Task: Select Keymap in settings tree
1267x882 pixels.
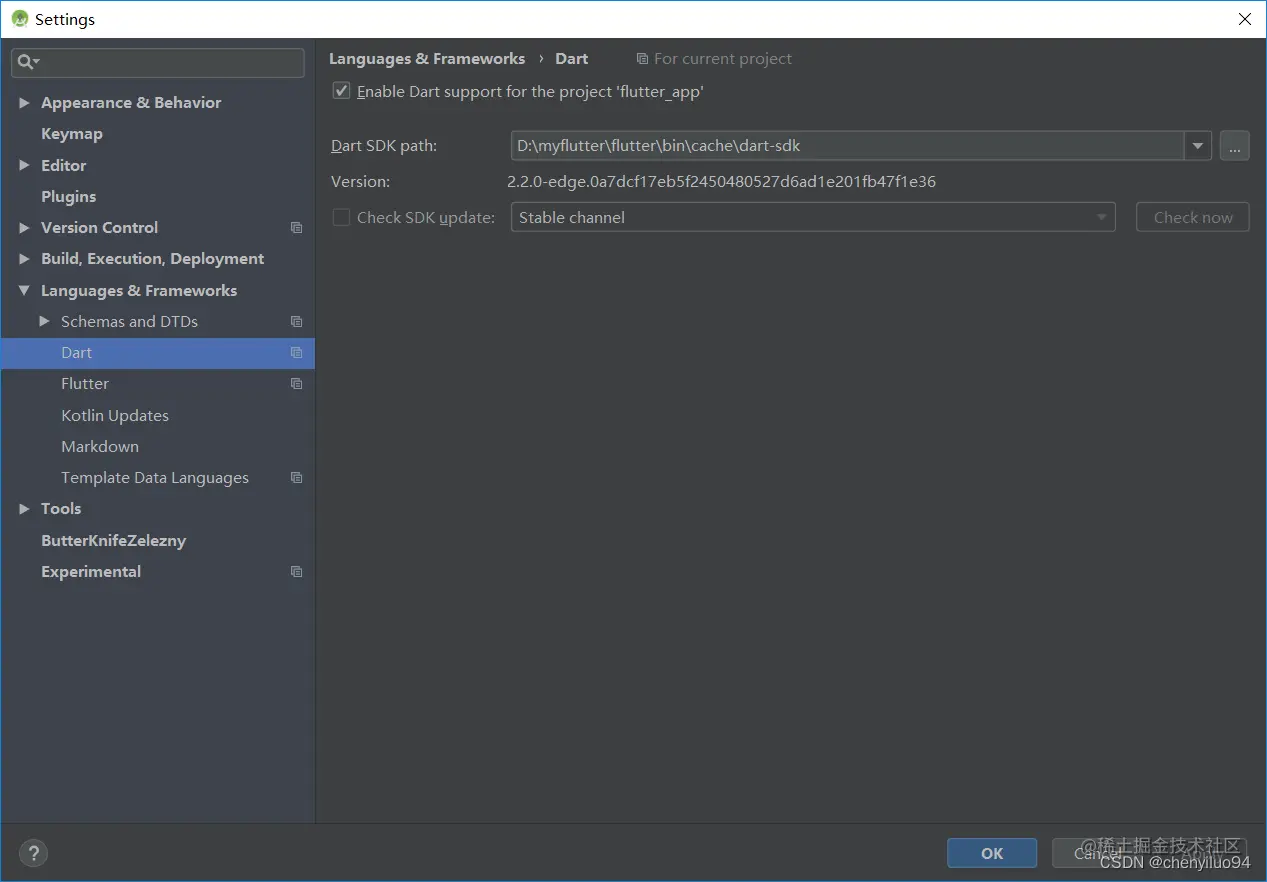Action: tap(72, 134)
